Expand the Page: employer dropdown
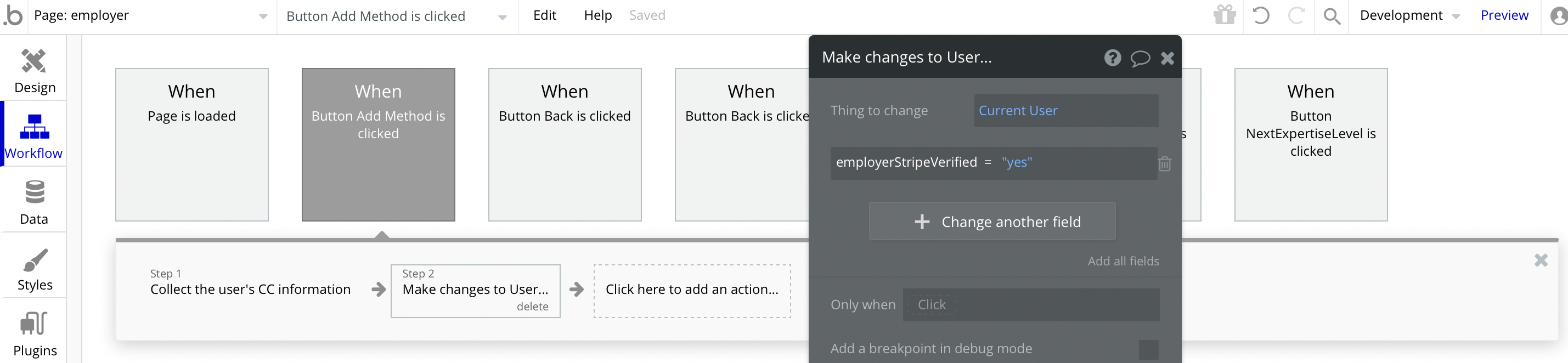 pyautogui.click(x=263, y=16)
